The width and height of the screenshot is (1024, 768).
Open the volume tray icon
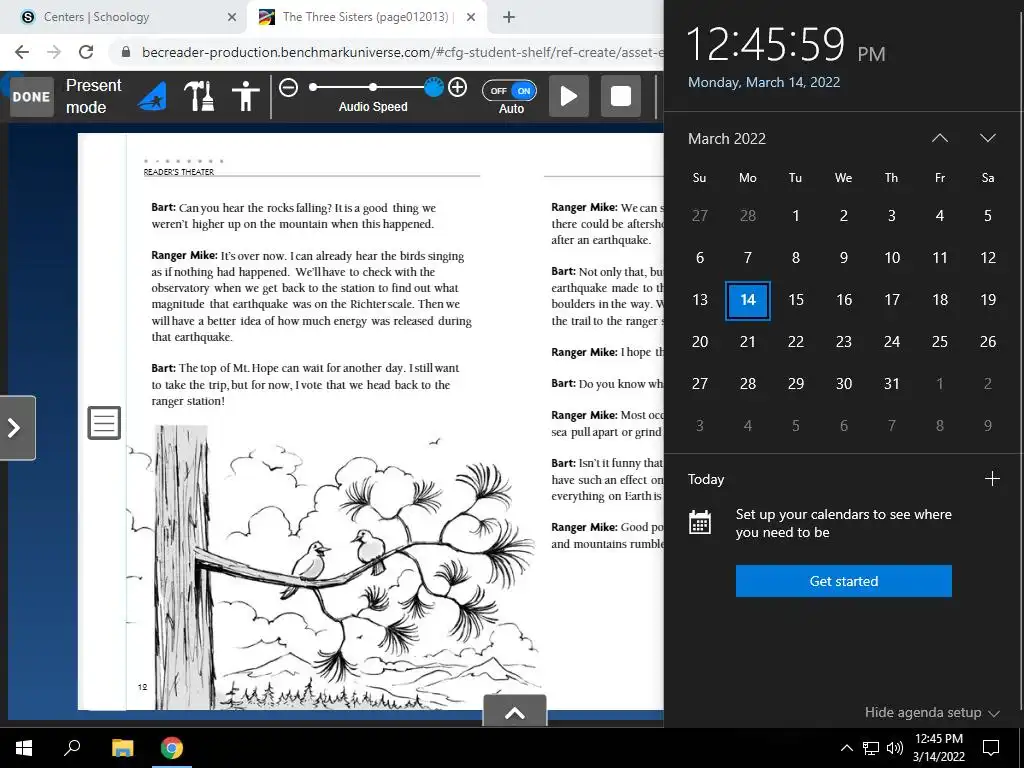pos(895,748)
